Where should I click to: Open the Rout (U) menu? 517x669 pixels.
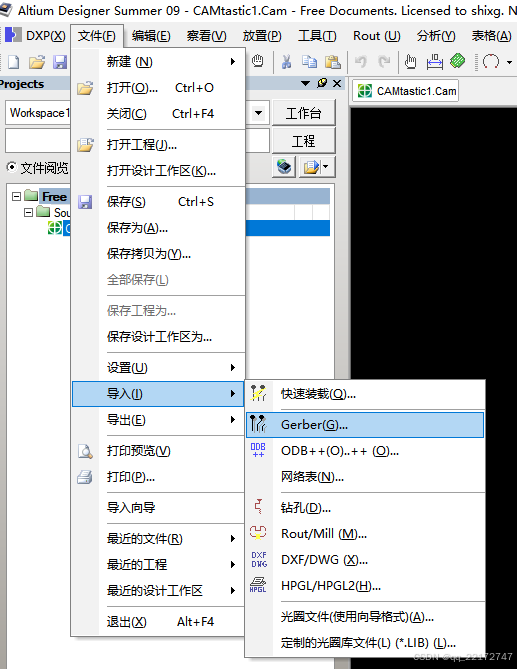[377, 36]
